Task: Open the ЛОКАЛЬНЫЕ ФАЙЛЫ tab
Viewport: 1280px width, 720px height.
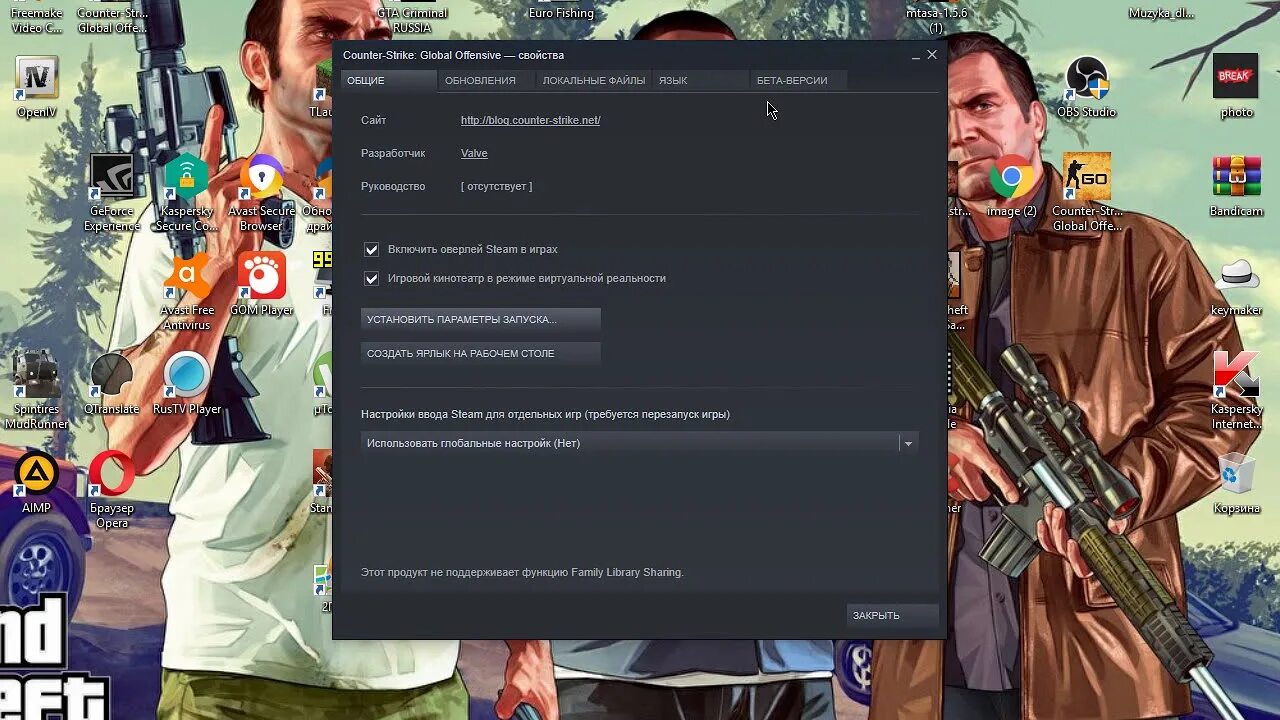Action: click(x=593, y=80)
